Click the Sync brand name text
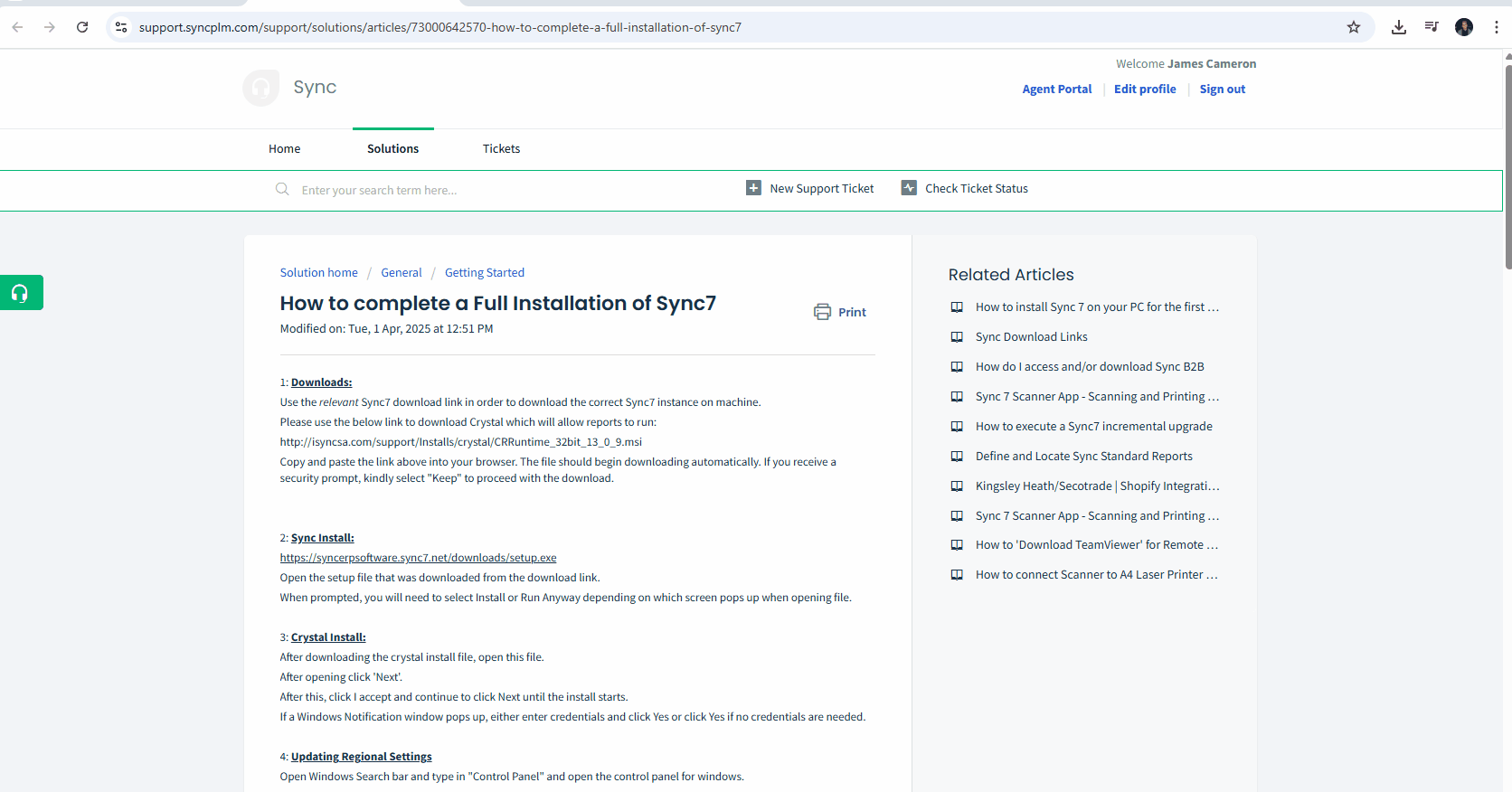Image resolution: width=1512 pixels, height=792 pixels. [x=315, y=88]
